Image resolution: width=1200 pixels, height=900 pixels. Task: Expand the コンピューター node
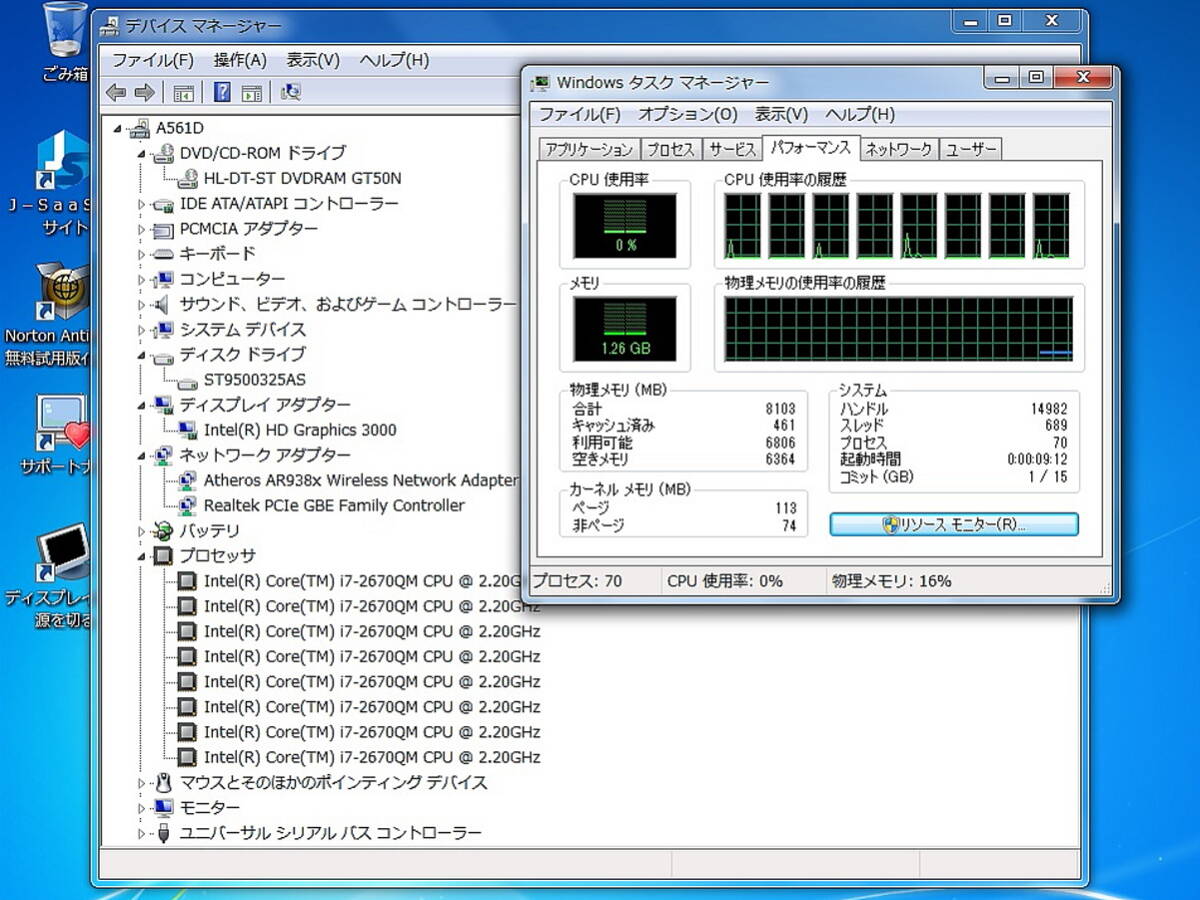coord(142,279)
